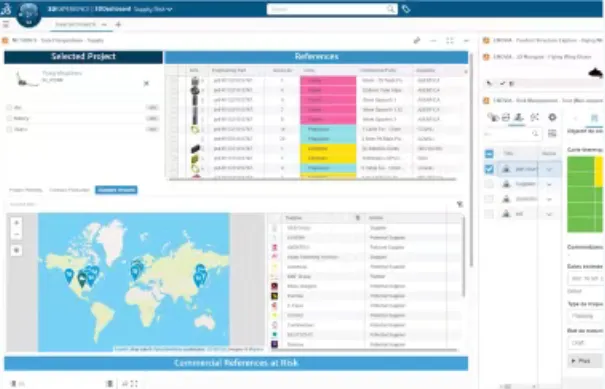Open the 3DEXPERIENCE compass
The width and height of the screenshot is (605, 389).
(x=29, y=14)
